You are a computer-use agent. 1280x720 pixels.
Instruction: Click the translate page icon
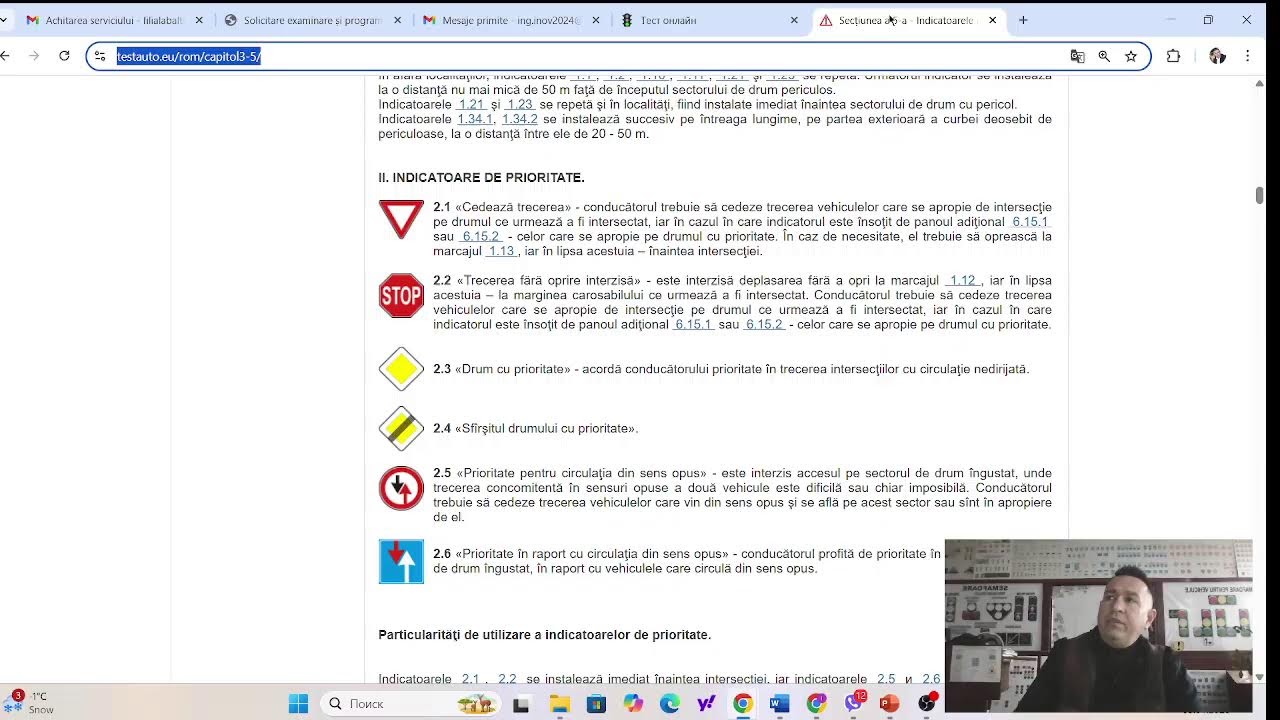(1077, 56)
